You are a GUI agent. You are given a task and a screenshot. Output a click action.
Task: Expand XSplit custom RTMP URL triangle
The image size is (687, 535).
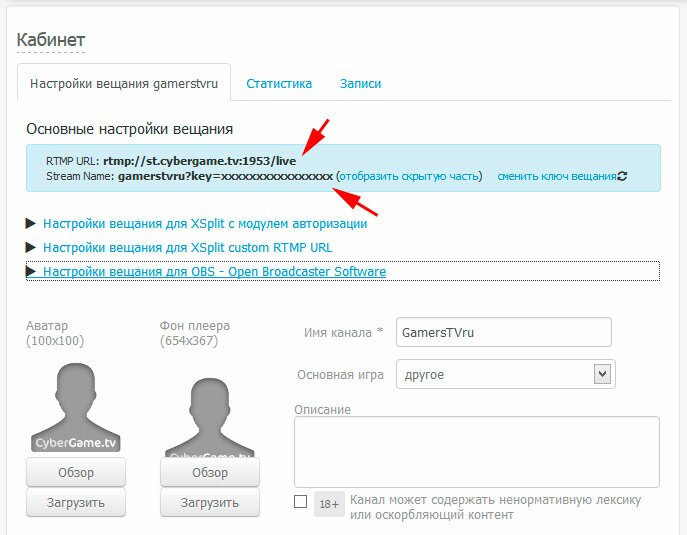(31, 248)
